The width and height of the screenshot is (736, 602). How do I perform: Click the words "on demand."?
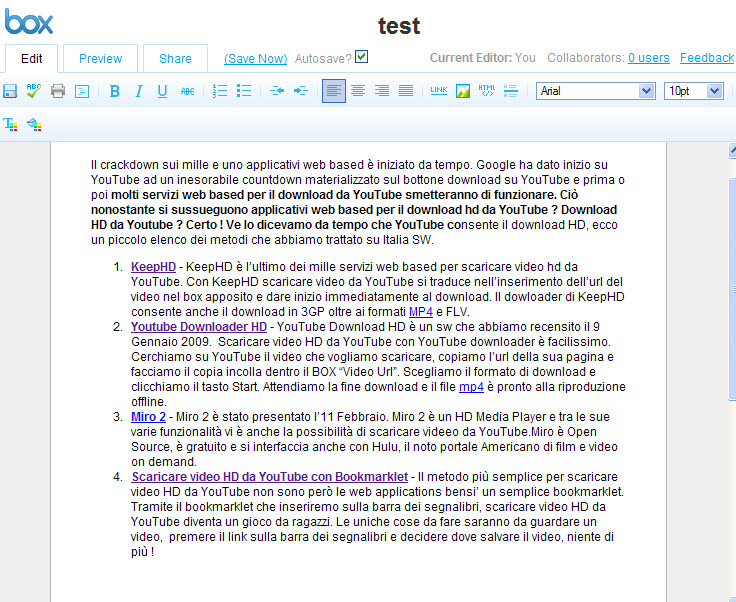[x=164, y=462]
